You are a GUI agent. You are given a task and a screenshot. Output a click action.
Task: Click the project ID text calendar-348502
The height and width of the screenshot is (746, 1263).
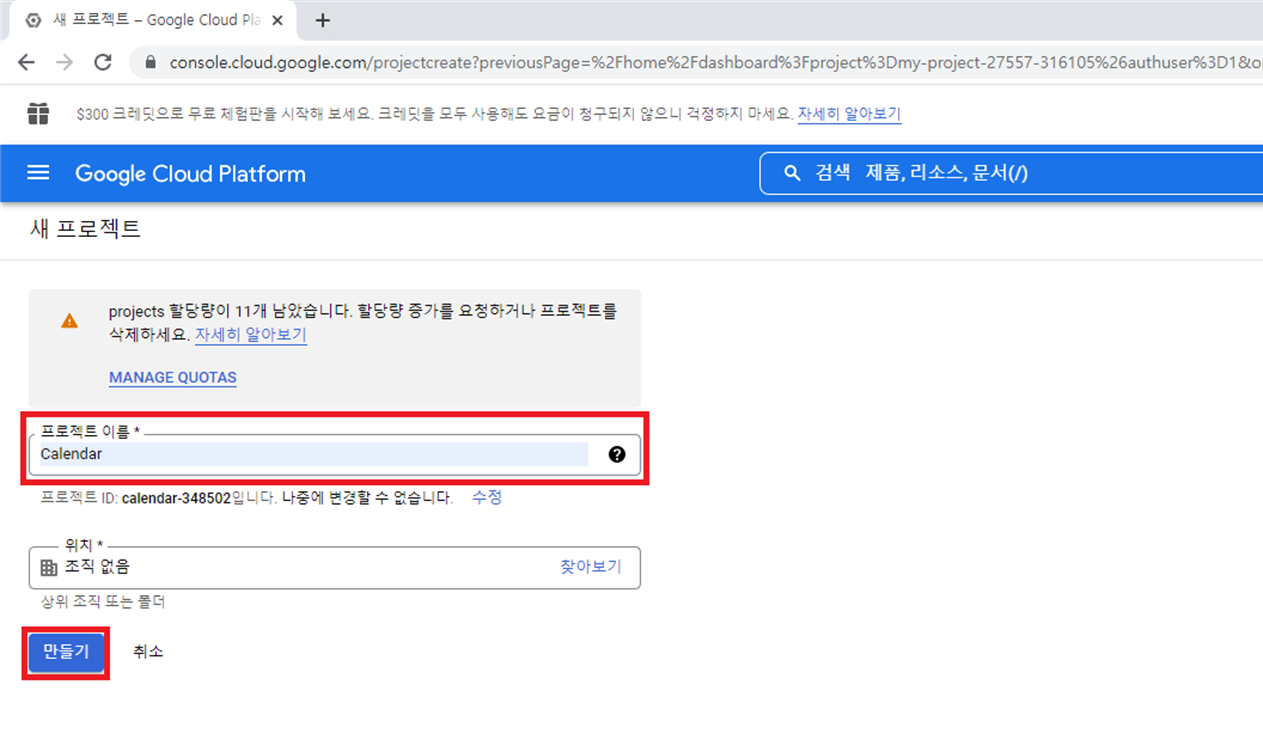click(176, 497)
